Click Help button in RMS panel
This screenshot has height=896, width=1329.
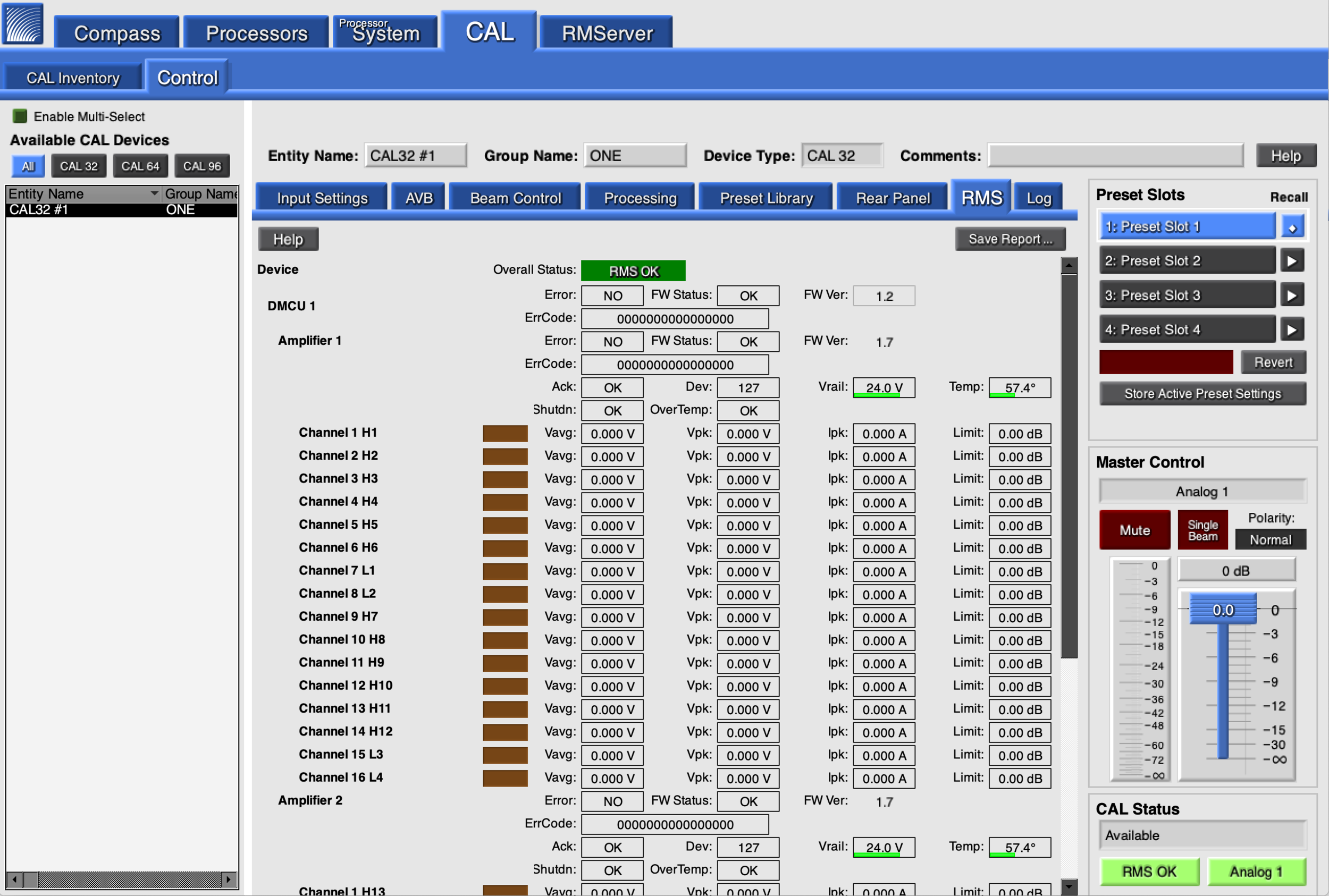288,239
